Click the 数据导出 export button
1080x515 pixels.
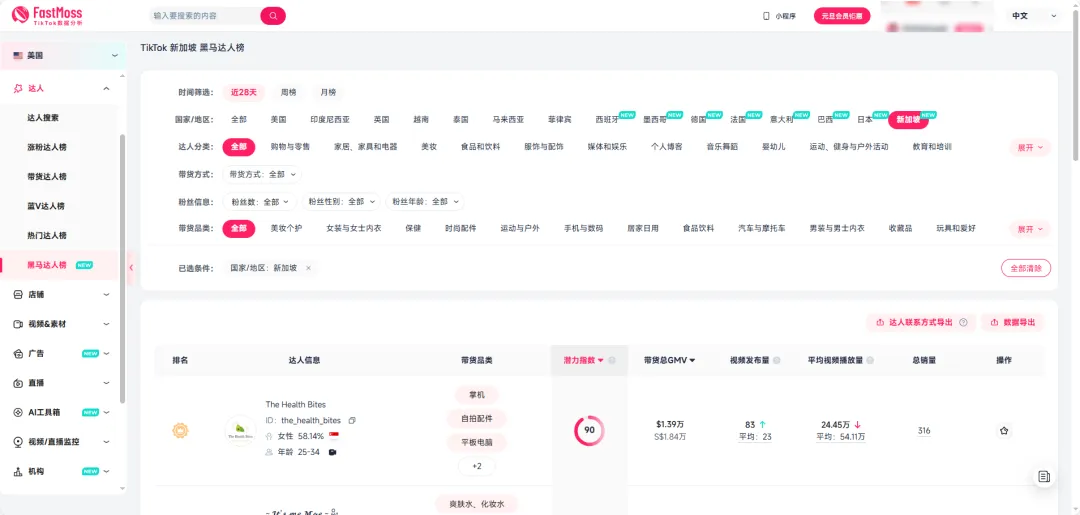pyautogui.click(x=1012, y=323)
